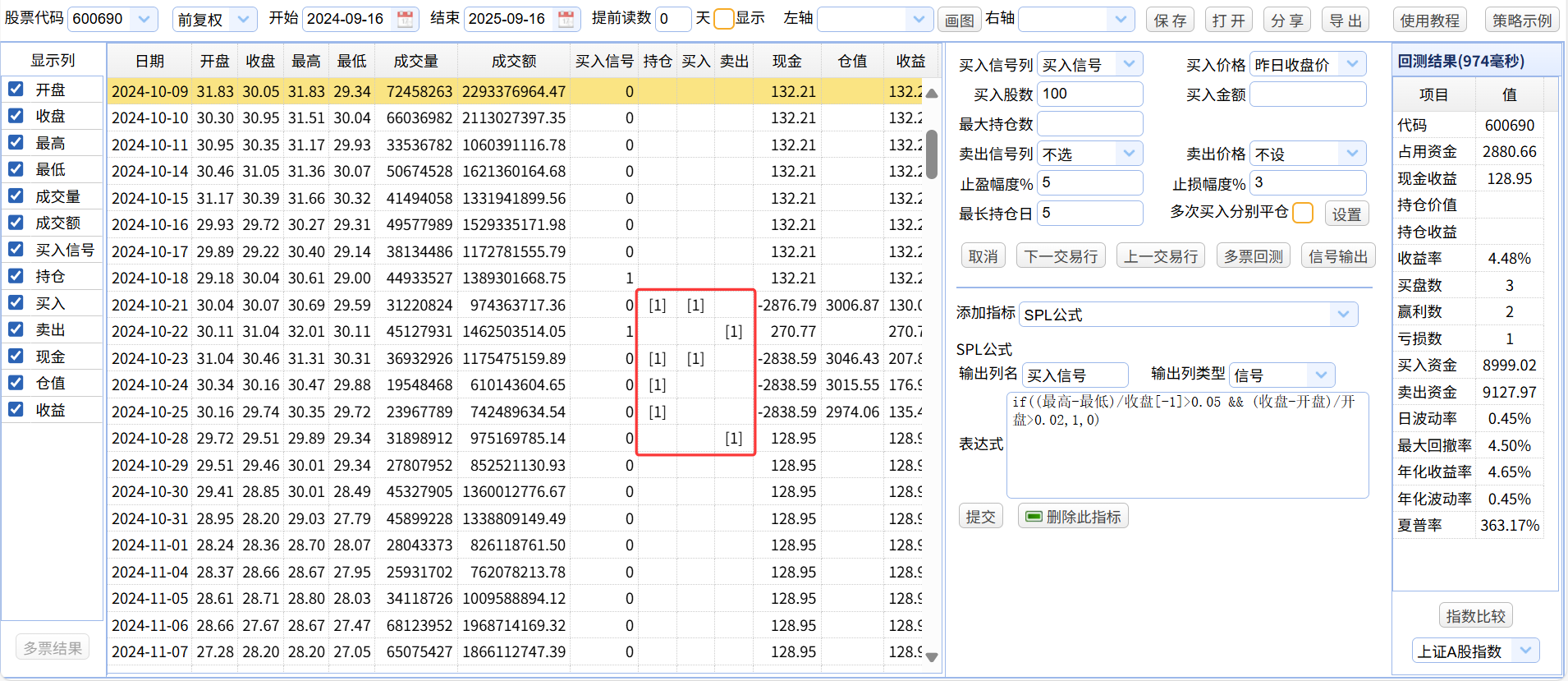Click the 日期 column header
The image size is (1568, 681).
(x=149, y=62)
